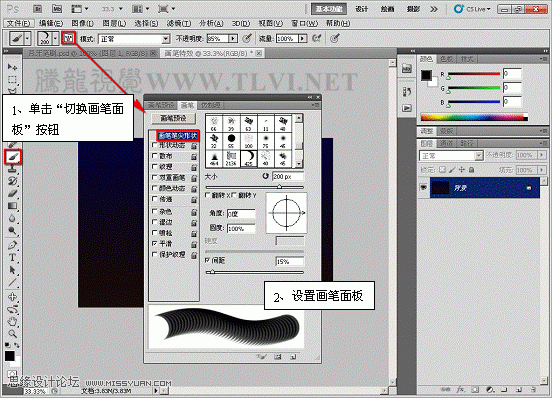Select the 3D Rotate tool

pos(12,296)
